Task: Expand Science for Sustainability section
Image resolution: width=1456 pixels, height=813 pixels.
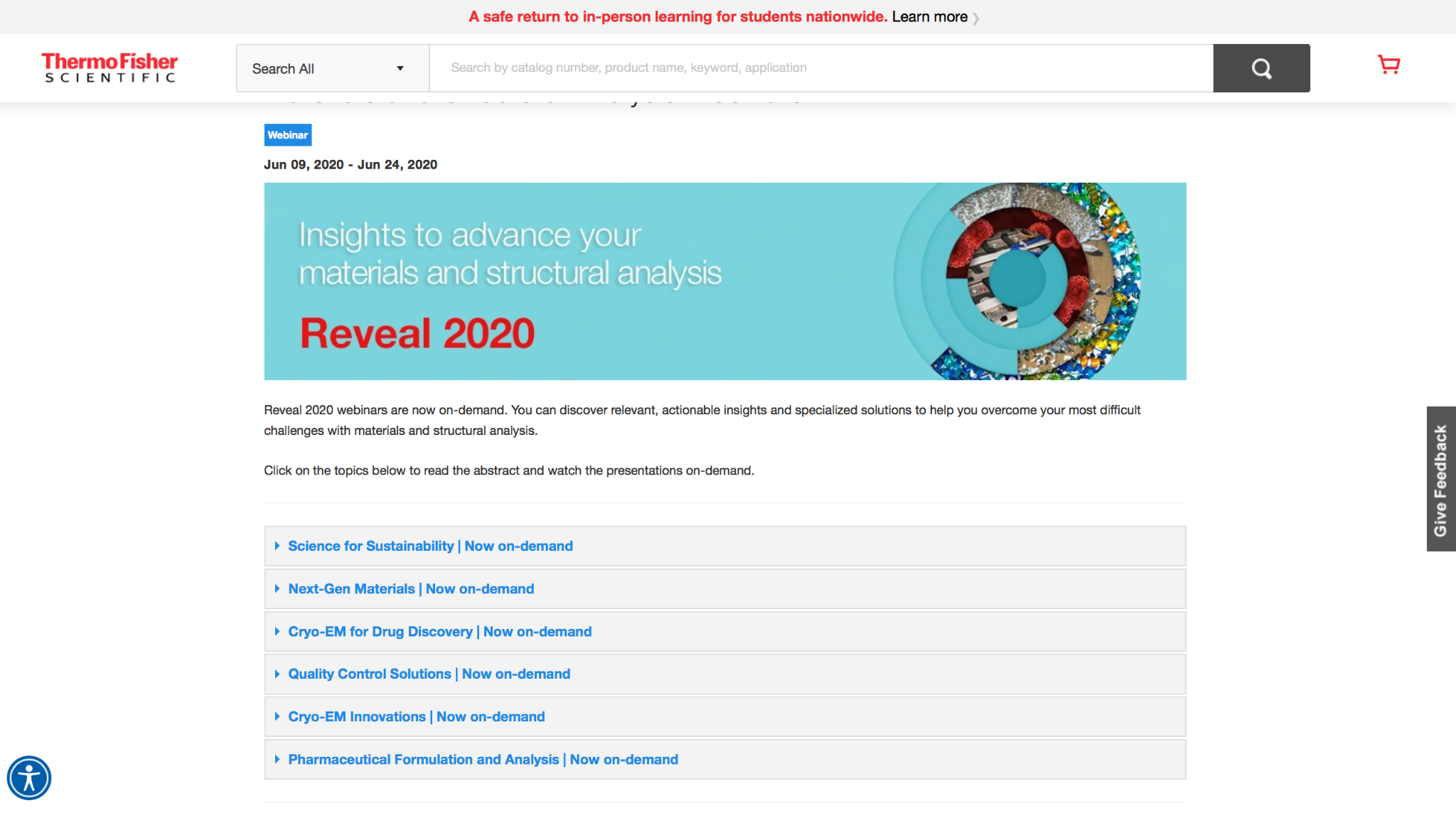Action: pyautogui.click(x=725, y=546)
